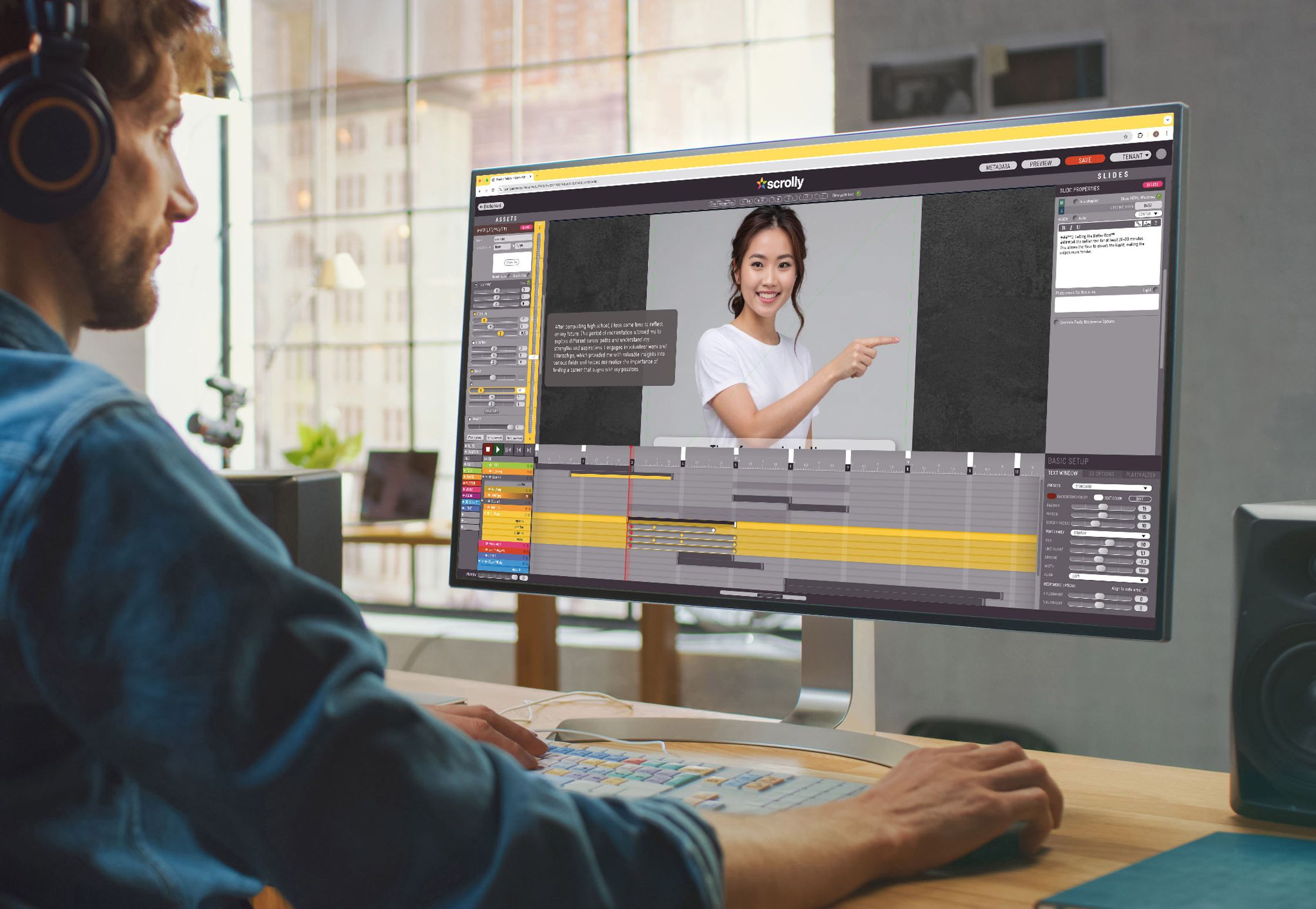
Task: Open the Presets STANDARD dropdown
Action: 1111,488
